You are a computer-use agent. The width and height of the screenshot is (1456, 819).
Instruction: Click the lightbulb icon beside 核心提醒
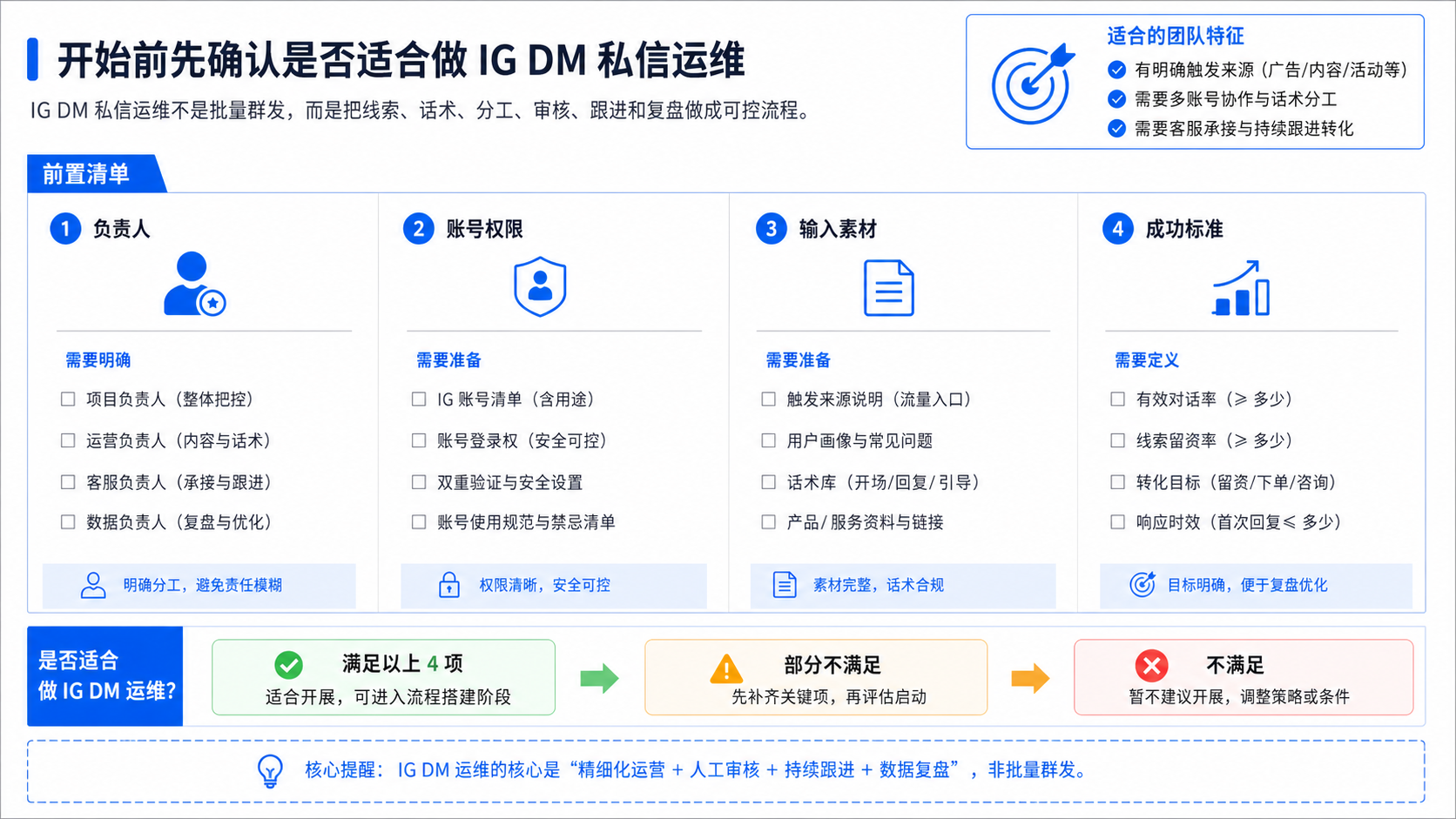pos(270,771)
